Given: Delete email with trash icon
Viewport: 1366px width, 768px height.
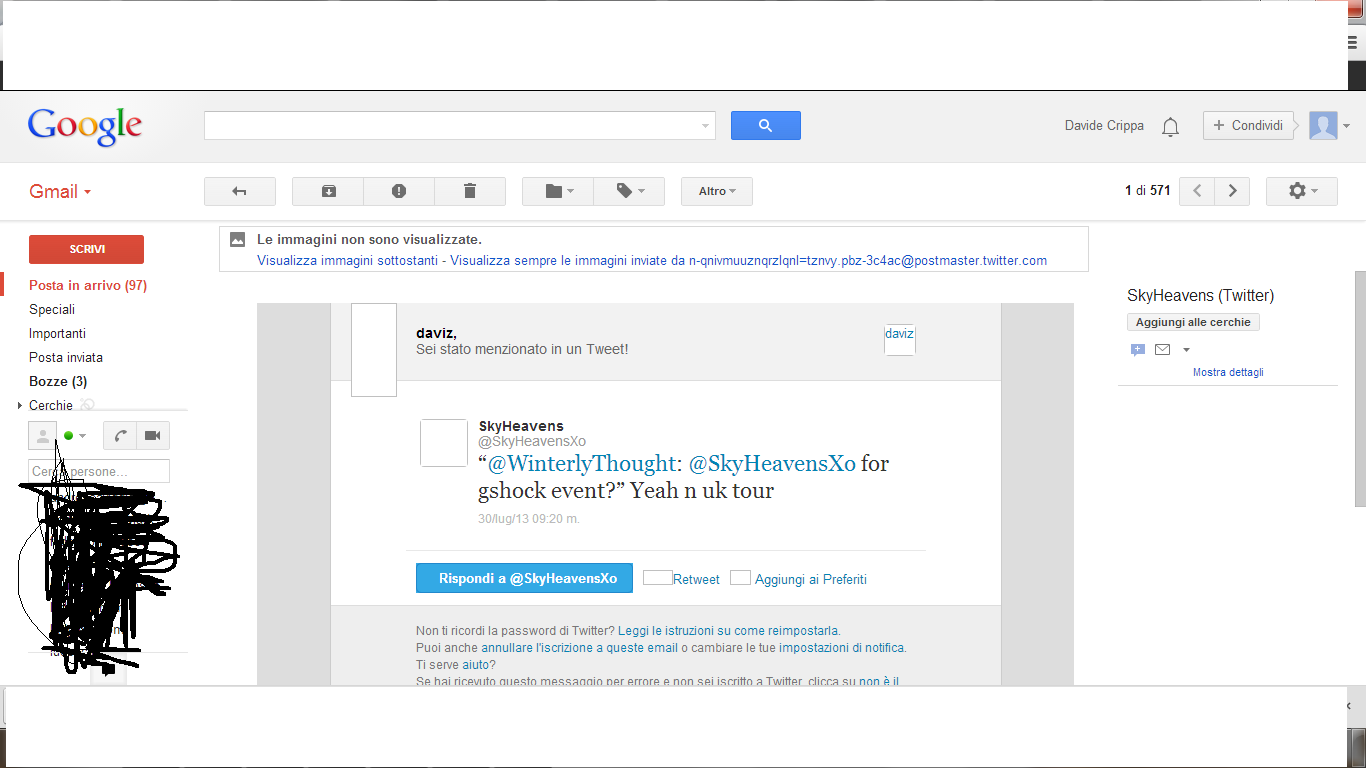Looking at the screenshot, I should coord(470,191).
